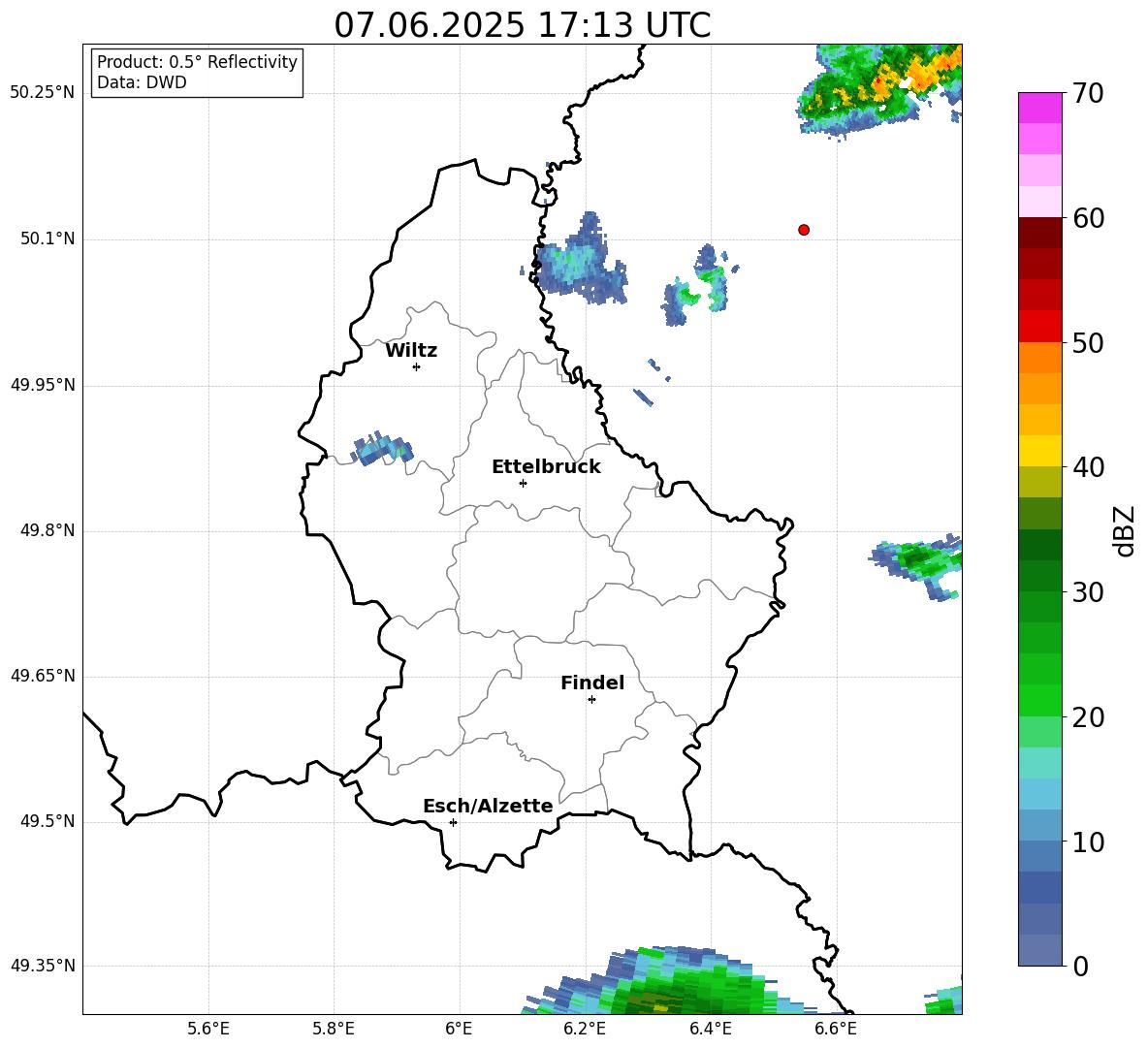Click the radar echo at right edge near 49.8°N
Image resolution: width=1148 pixels, height=1048 pixels.
[x=916, y=566]
